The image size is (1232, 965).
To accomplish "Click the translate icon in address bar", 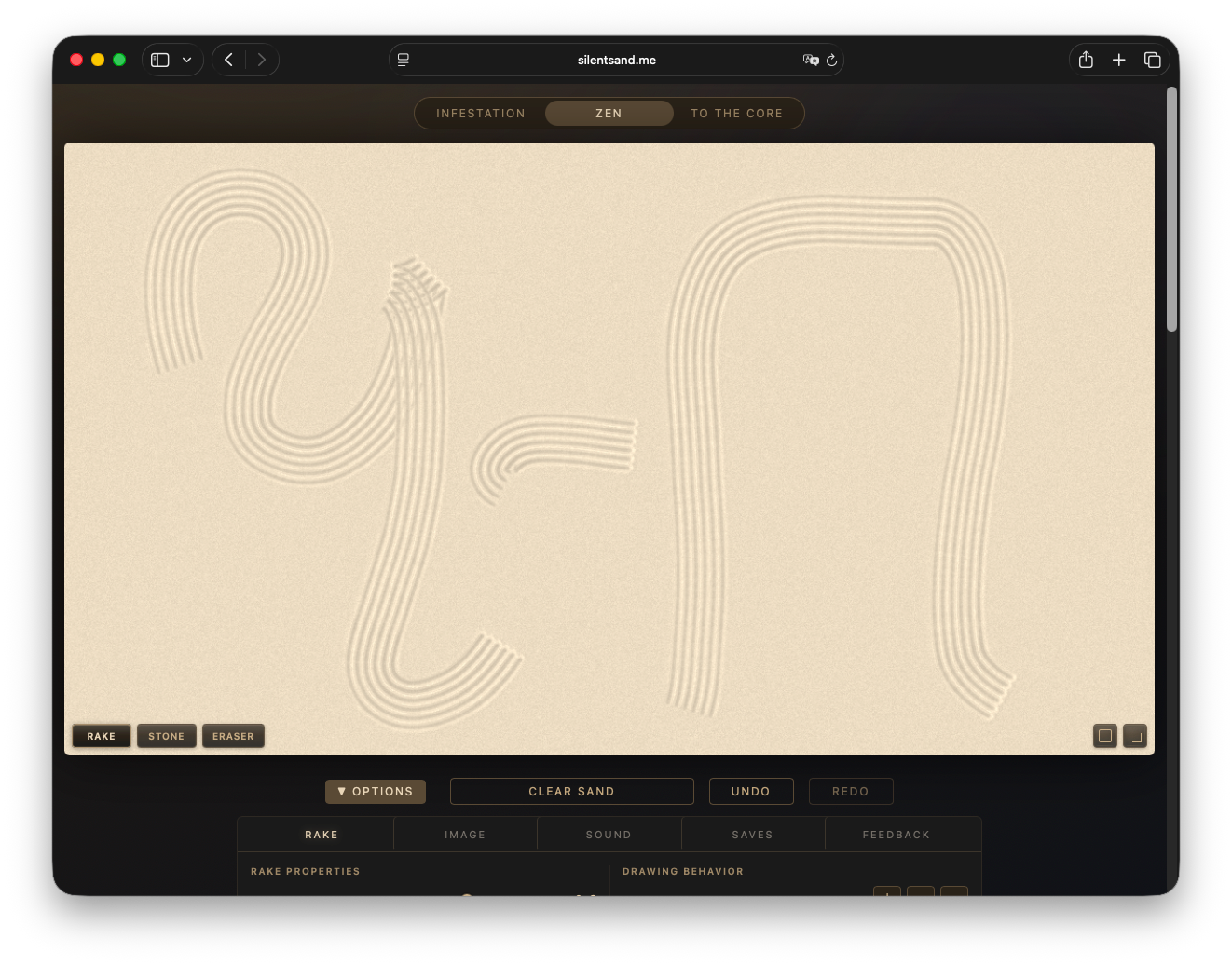I will click(810, 60).
